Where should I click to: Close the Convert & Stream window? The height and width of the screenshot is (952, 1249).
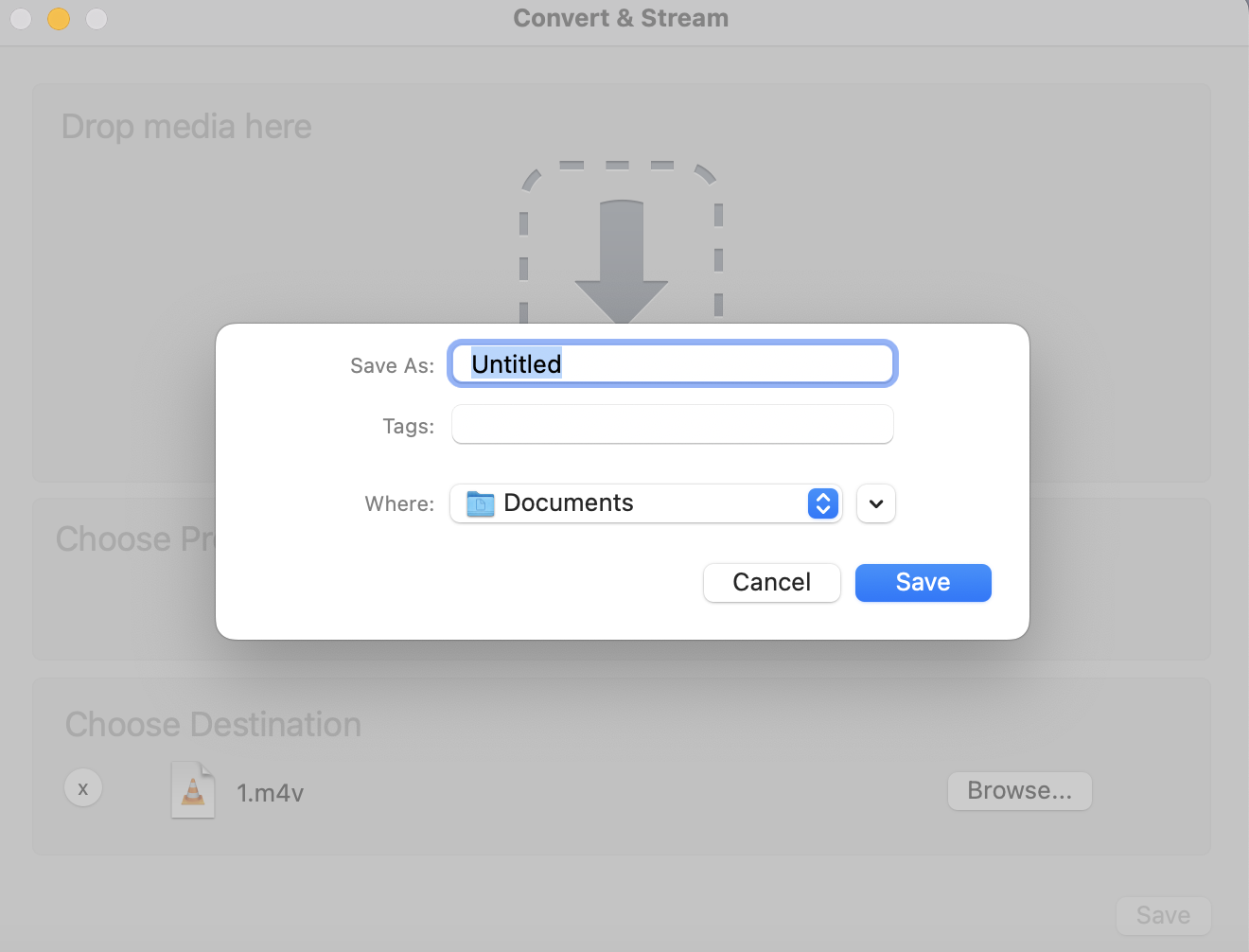tap(21, 18)
